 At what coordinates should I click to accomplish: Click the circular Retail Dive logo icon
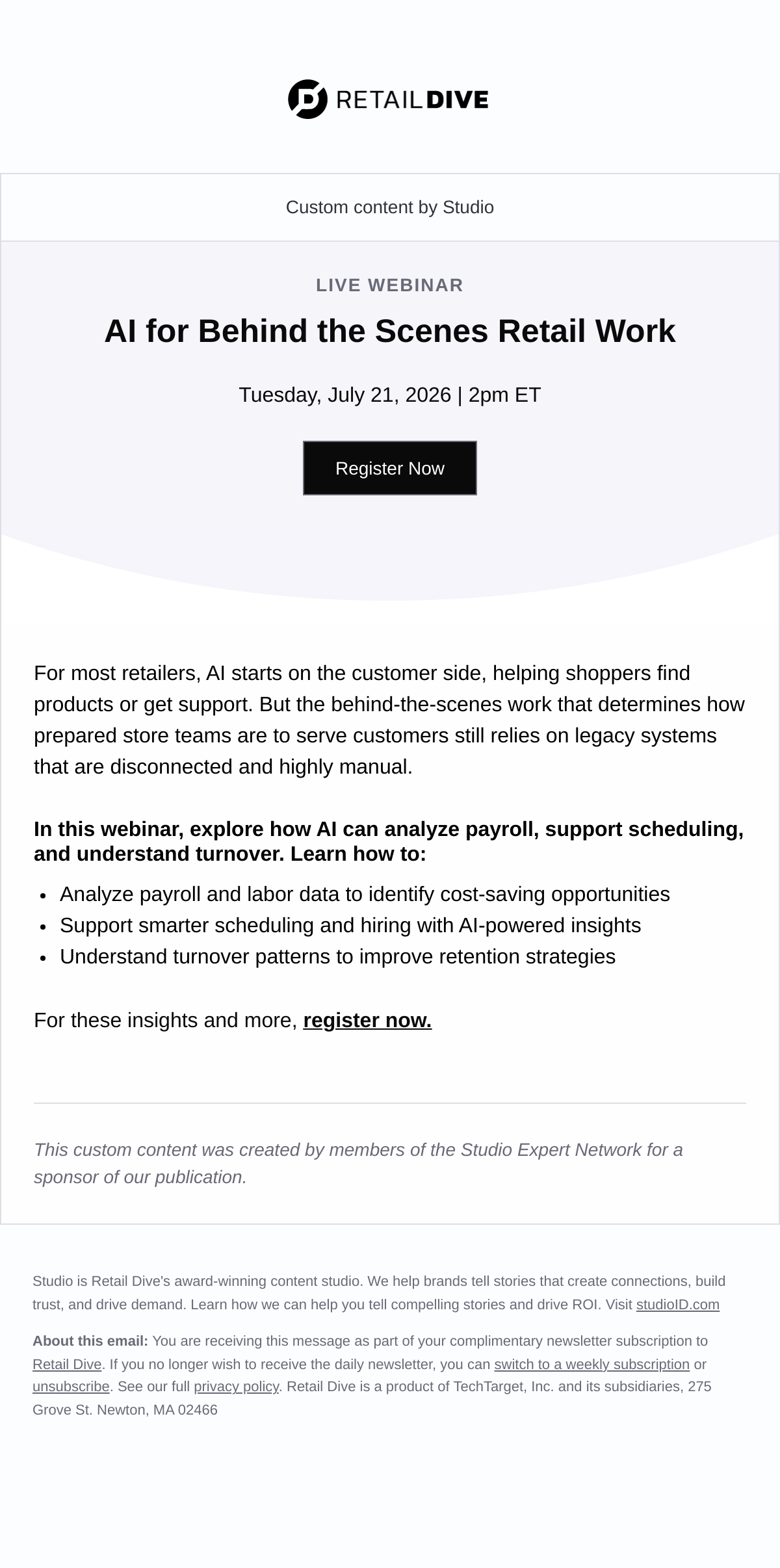point(307,99)
